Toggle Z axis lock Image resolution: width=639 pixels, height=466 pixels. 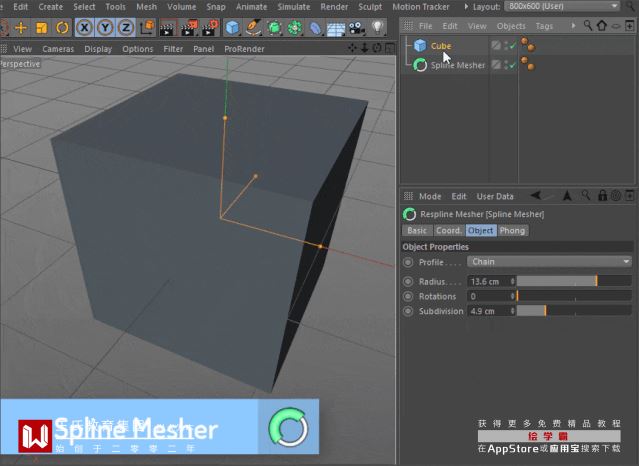[x=126, y=28]
